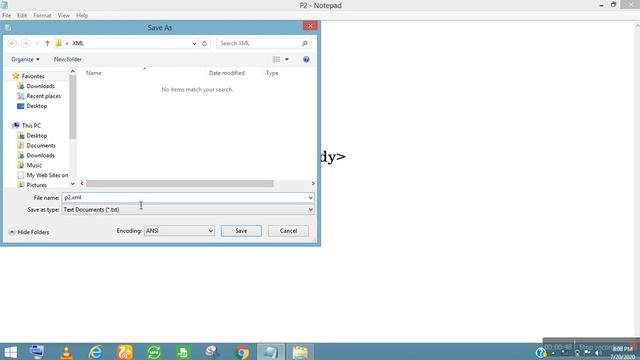Click the help icon in the system tray
The height and width of the screenshot is (360, 640).
[541, 353]
